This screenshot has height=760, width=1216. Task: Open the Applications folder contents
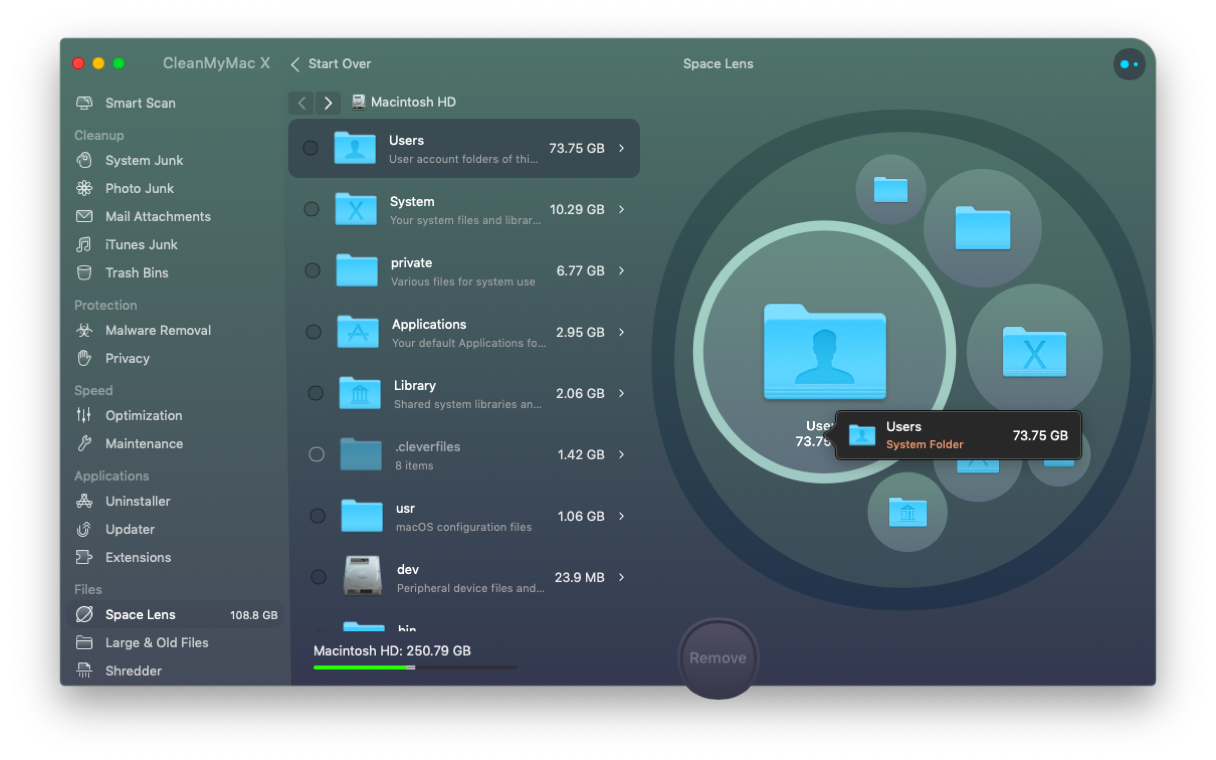pos(622,332)
